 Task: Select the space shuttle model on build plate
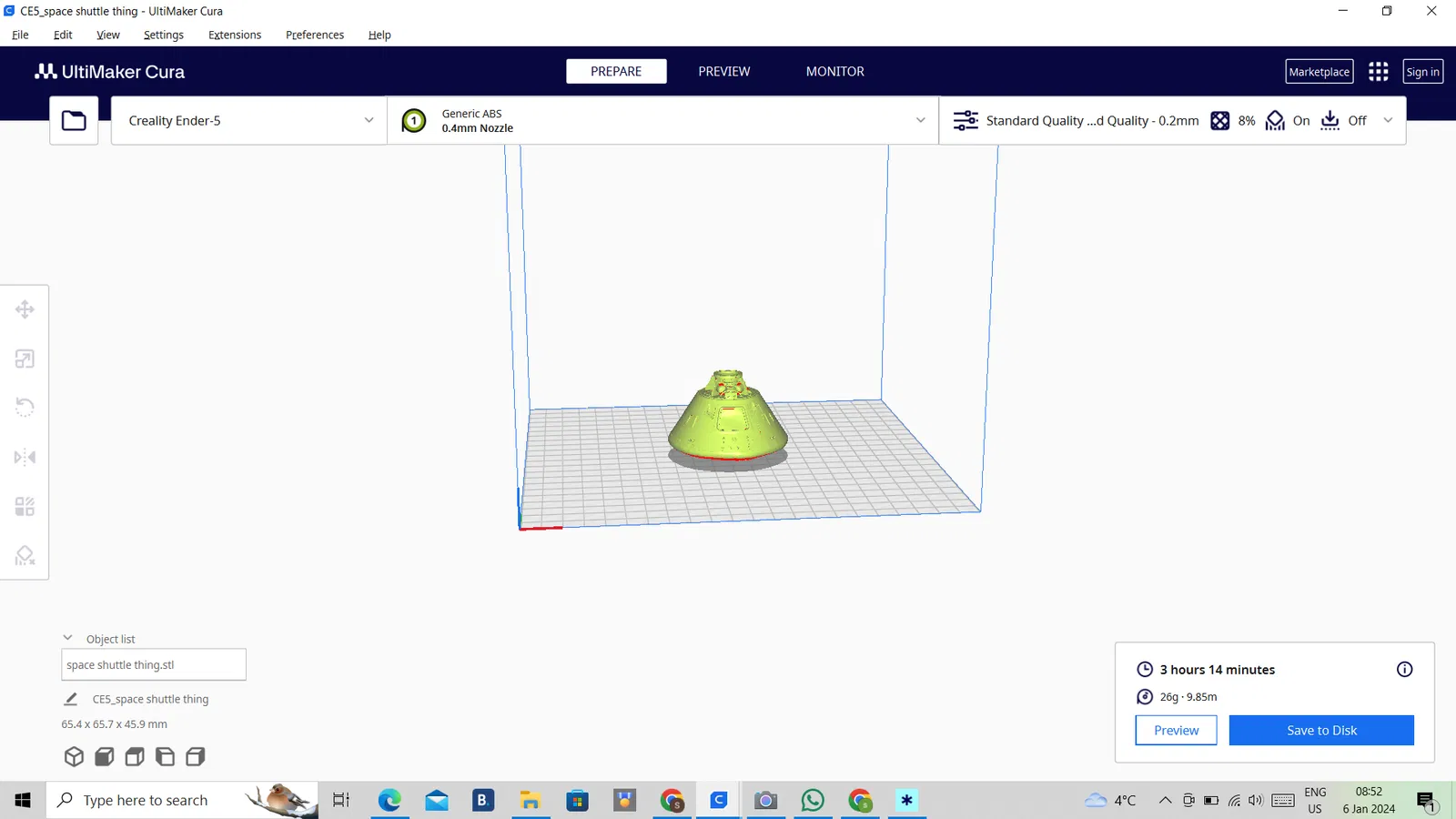coord(728,416)
